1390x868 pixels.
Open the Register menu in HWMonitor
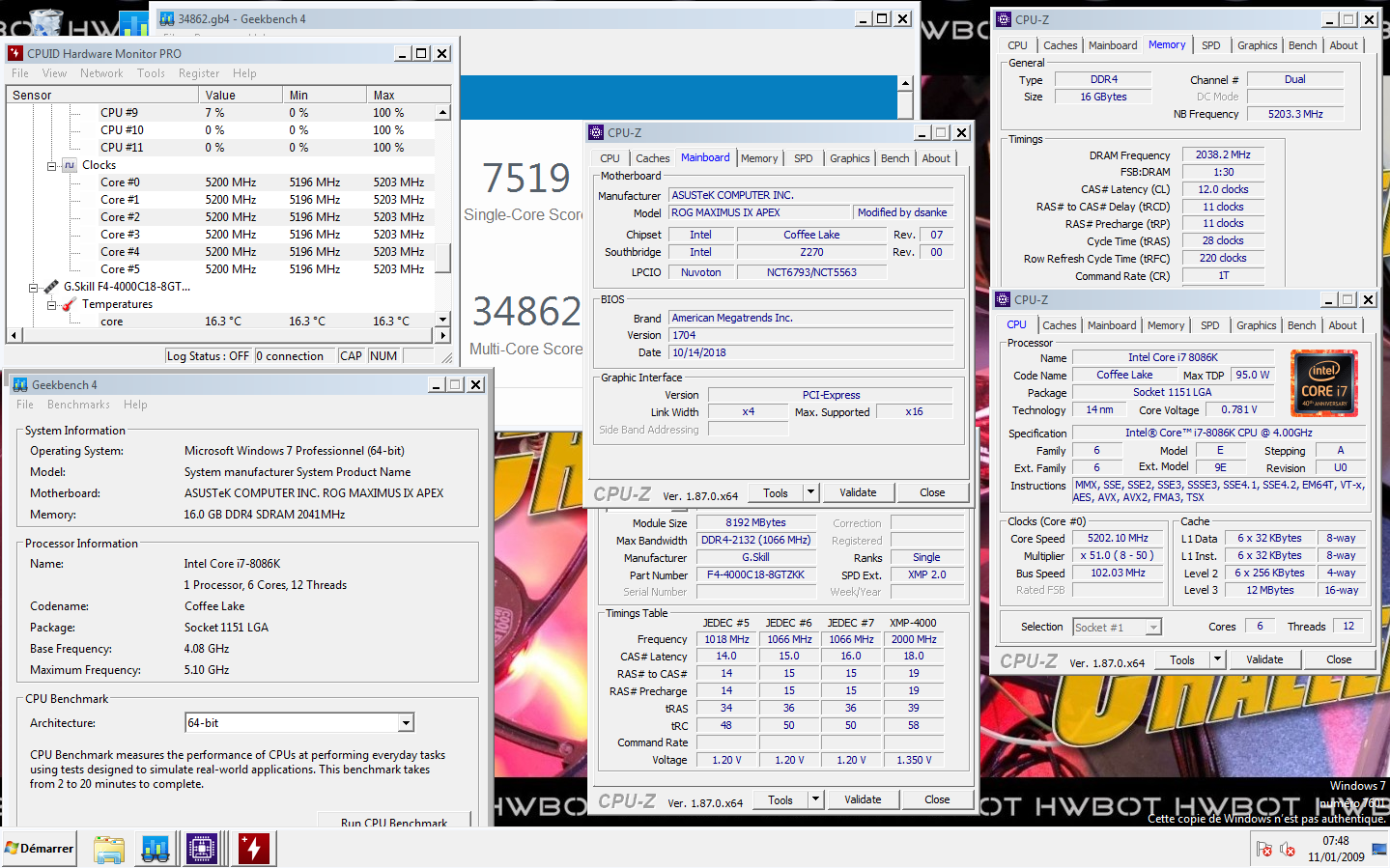pos(199,73)
